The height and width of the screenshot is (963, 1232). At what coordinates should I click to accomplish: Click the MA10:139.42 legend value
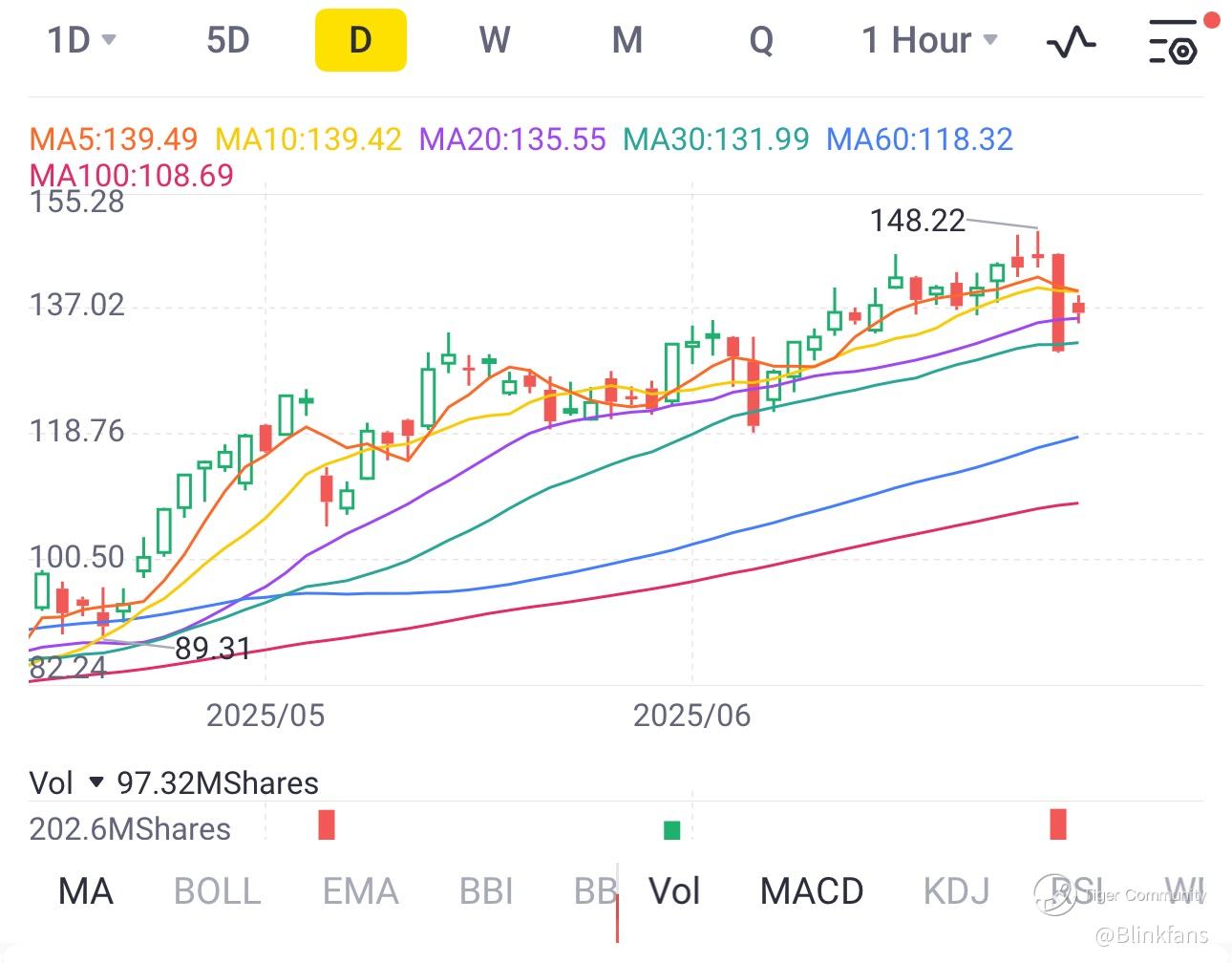pos(308,139)
